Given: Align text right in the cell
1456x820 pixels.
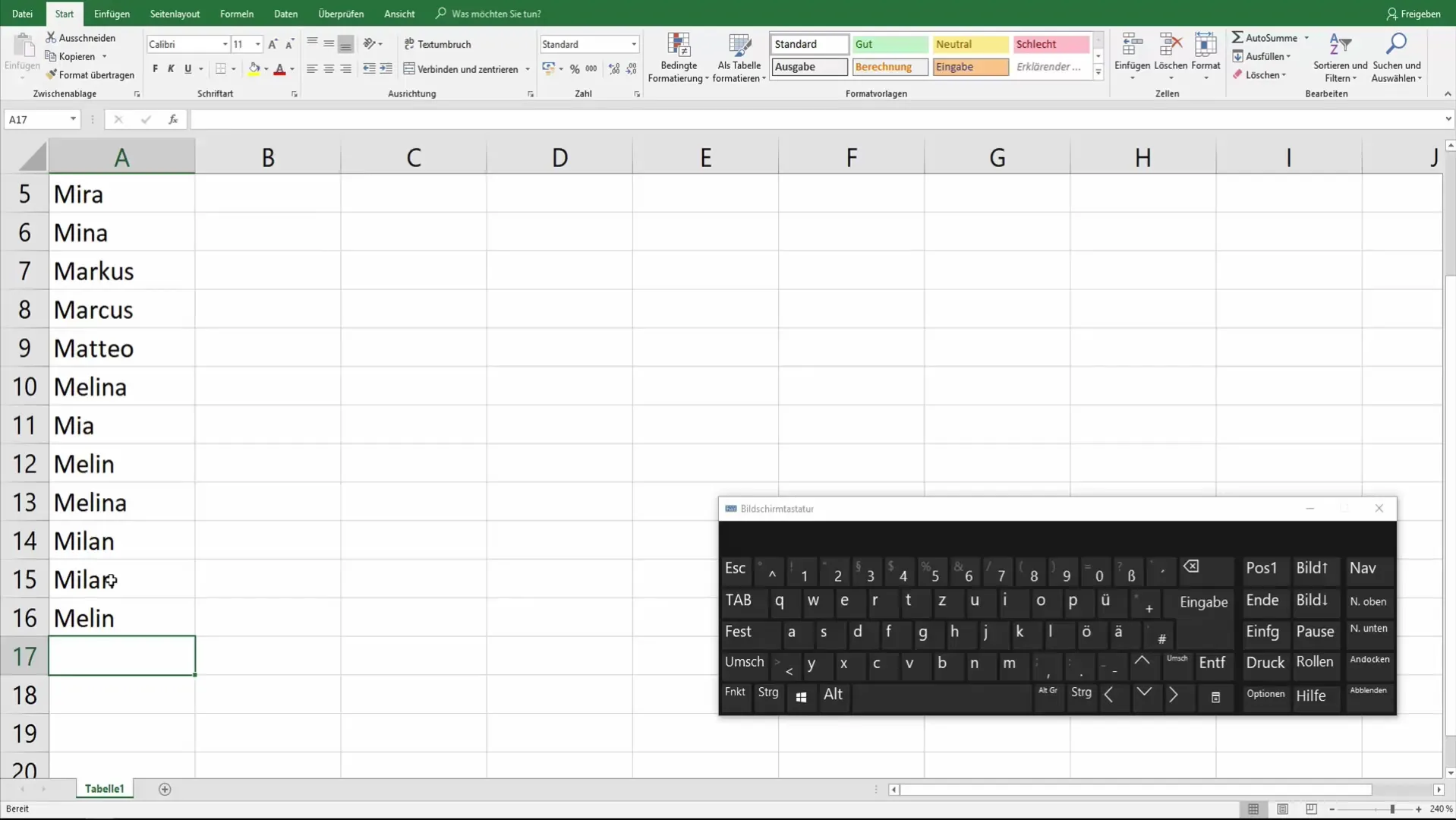Looking at the screenshot, I should pyautogui.click(x=345, y=69).
